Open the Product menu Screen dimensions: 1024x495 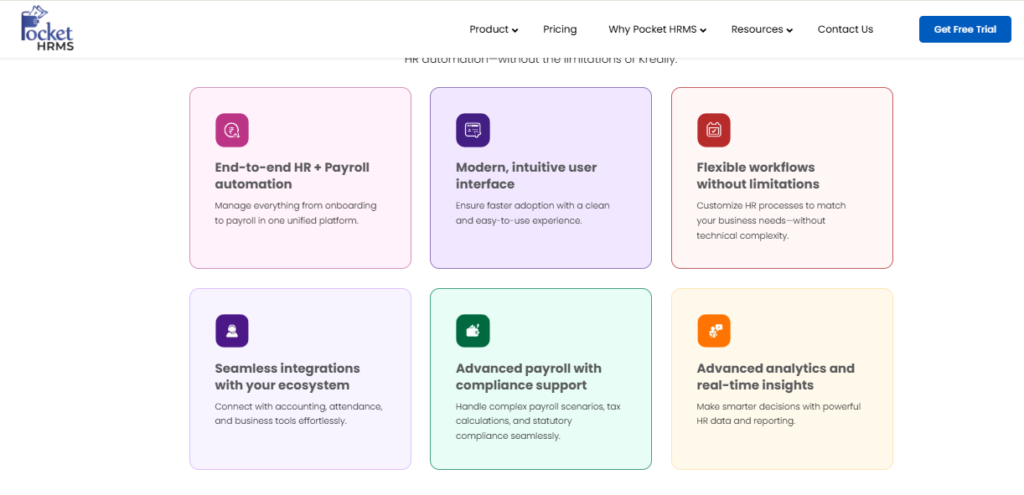pyautogui.click(x=489, y=29)
